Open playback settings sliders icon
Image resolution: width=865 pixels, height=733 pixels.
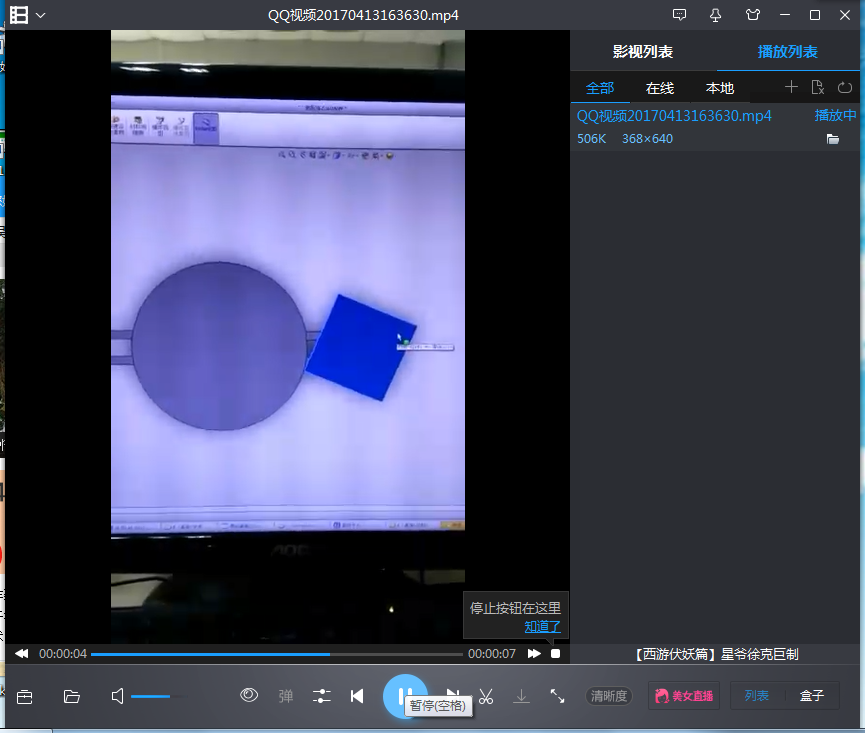[x=321, y=696]
